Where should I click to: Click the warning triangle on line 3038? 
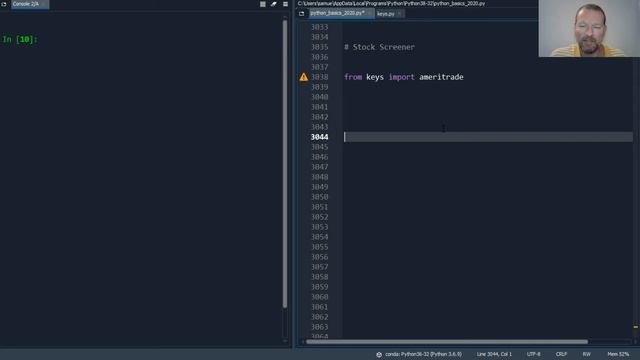(x=304, y=77)
